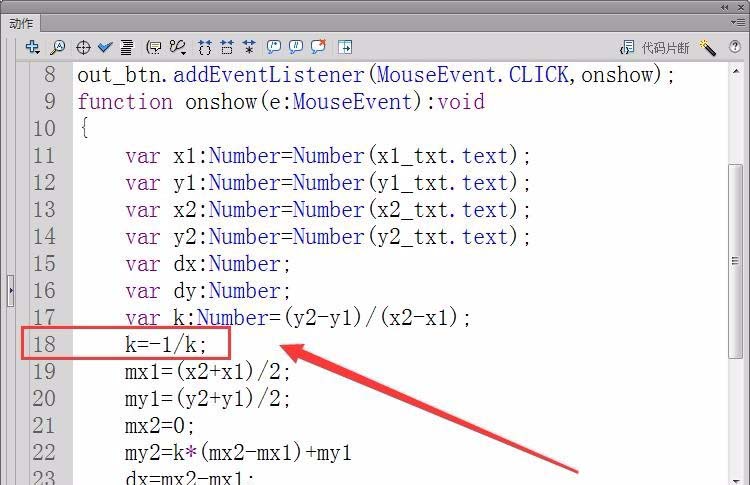Open the Actions panel options menu
750x485 pixels.
tap(739, 22)
